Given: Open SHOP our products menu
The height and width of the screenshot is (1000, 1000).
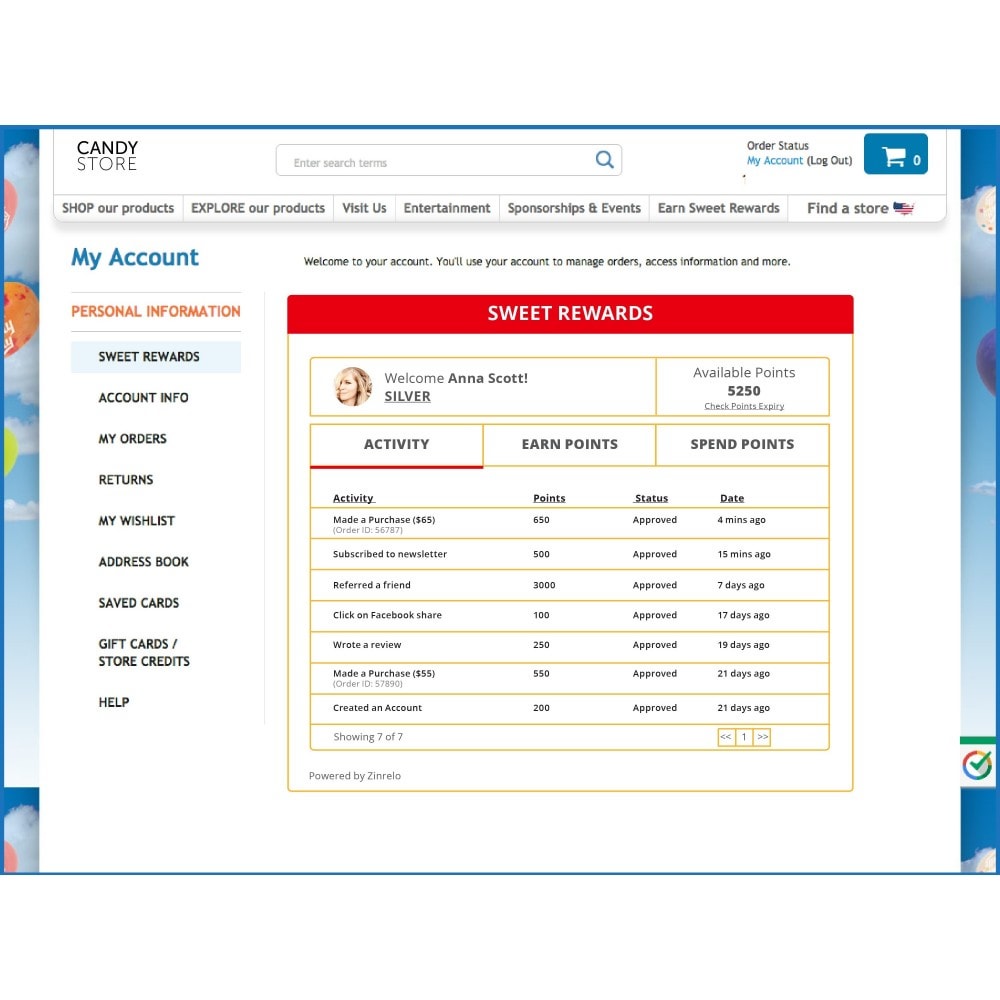Looking at the screenshot, I should pyautogui.click(x=118, y=208).
